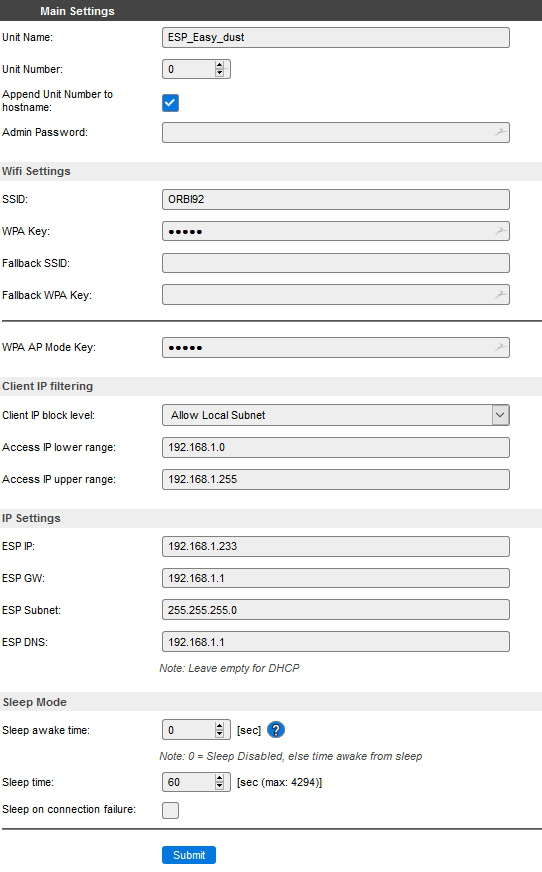Screen dimensions: 542x872
Task: Expand the Allow Local Subnet dropdown arrow
Action: pyautogui.click(x=500, y=415)
